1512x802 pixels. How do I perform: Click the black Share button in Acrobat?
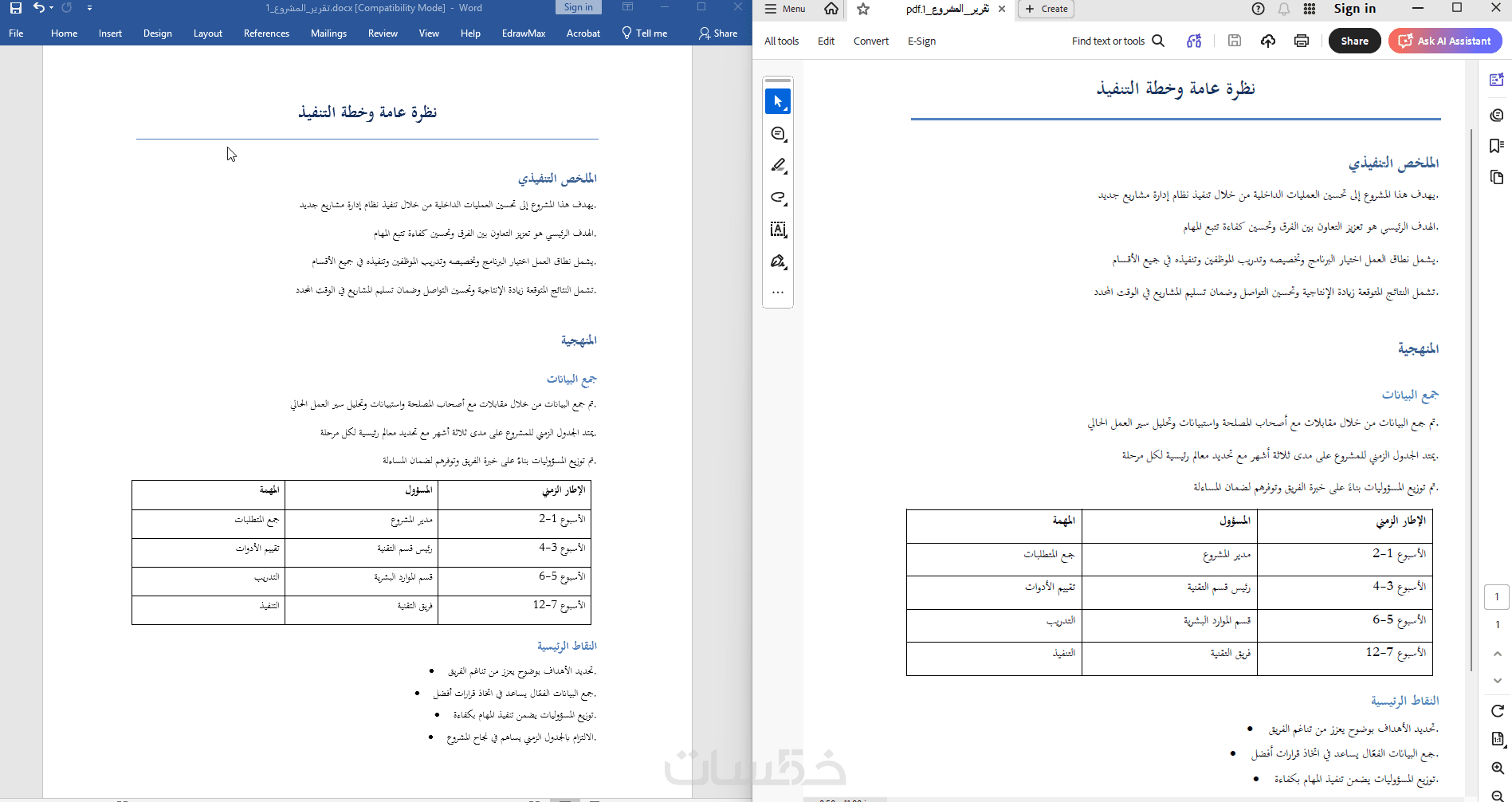(x=1354, y=41)
